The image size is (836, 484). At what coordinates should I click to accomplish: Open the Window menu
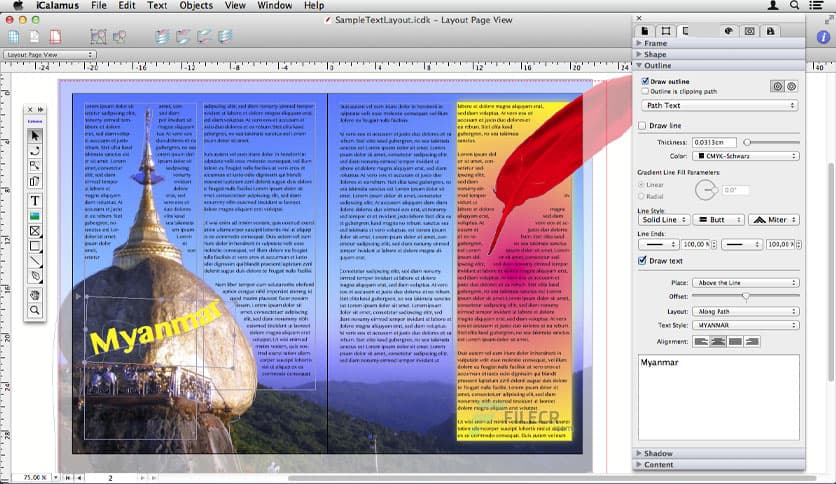[x=274, y=6]
